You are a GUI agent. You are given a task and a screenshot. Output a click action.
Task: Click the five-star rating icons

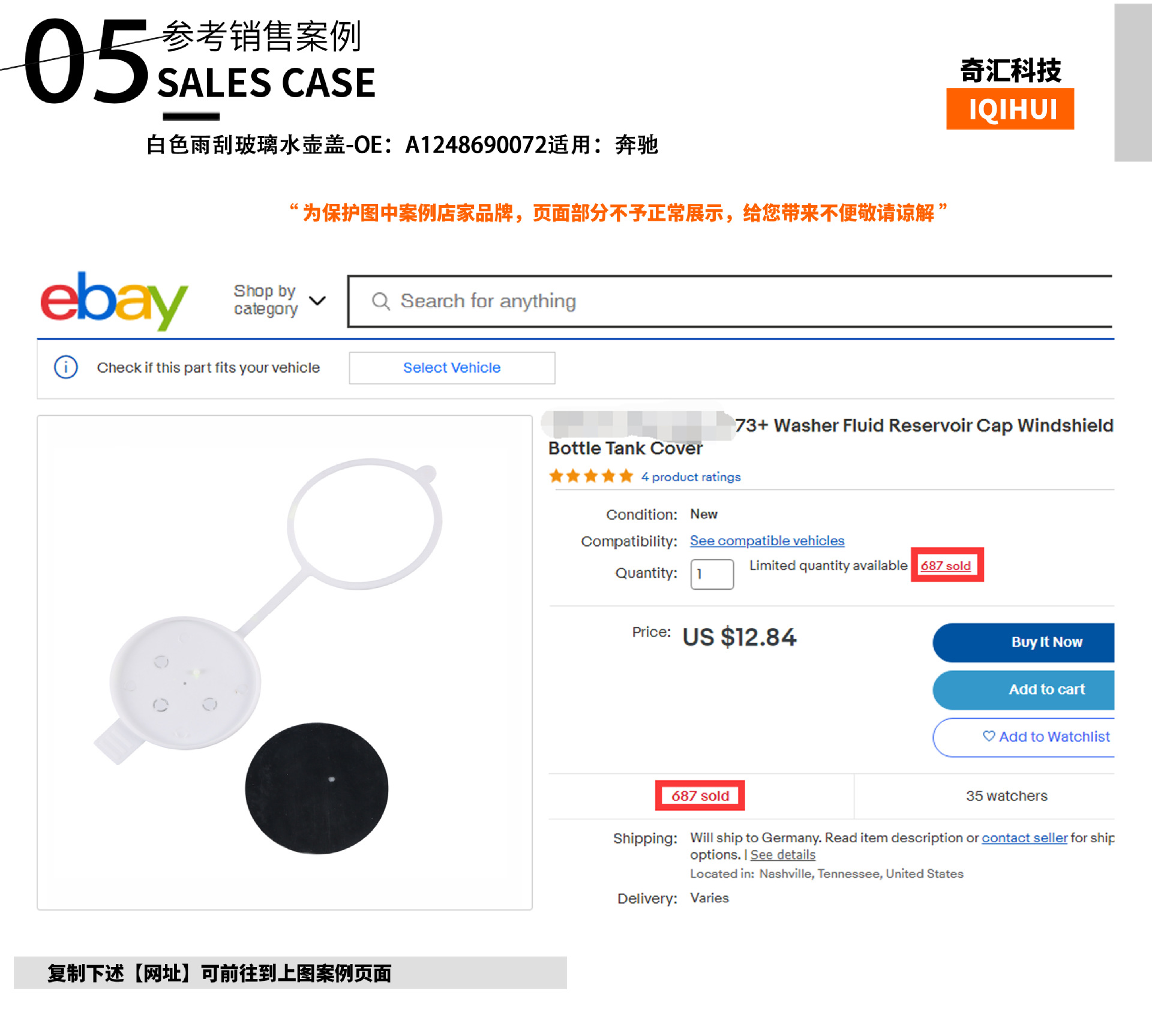591,476
